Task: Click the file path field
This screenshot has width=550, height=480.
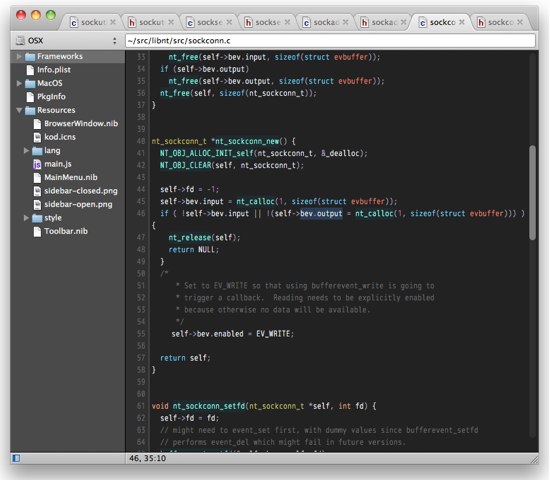Action: pyautogui.click(x=330, y=41)
